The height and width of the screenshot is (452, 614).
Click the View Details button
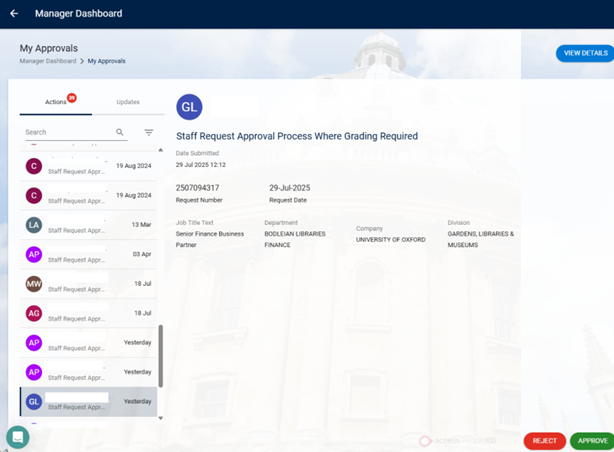point(585,53)
